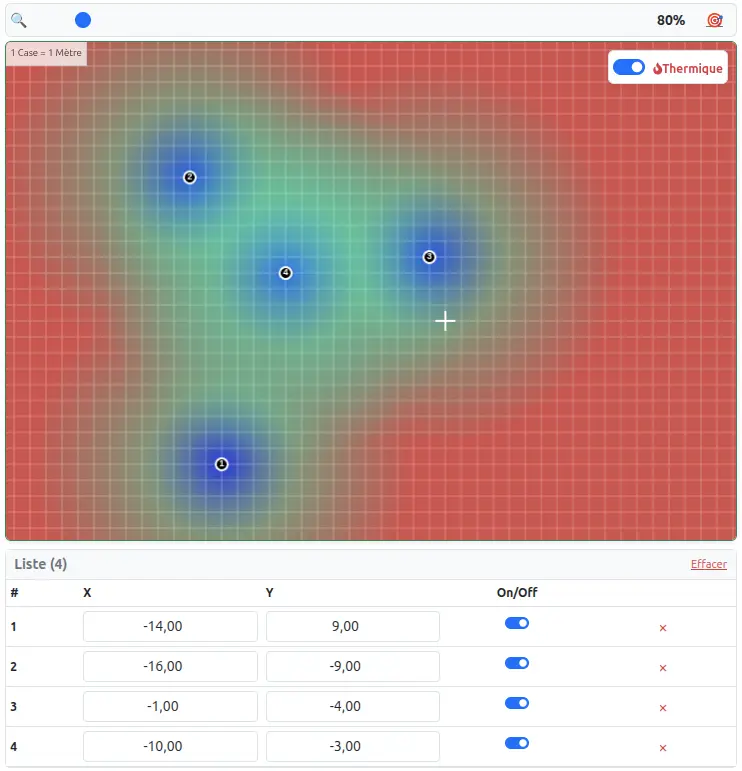Image resolution: width=742 pixels, height=771 pixels.
Task: Delete row 2 with red X
Action: [663, 668]
